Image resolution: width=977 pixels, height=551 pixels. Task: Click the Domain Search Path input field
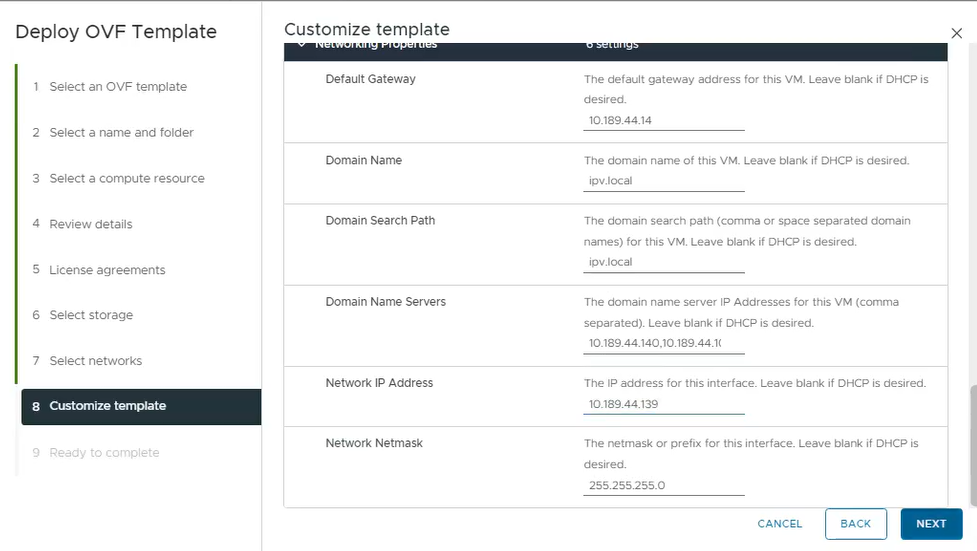pyautogui.click(x=664, y=262)
